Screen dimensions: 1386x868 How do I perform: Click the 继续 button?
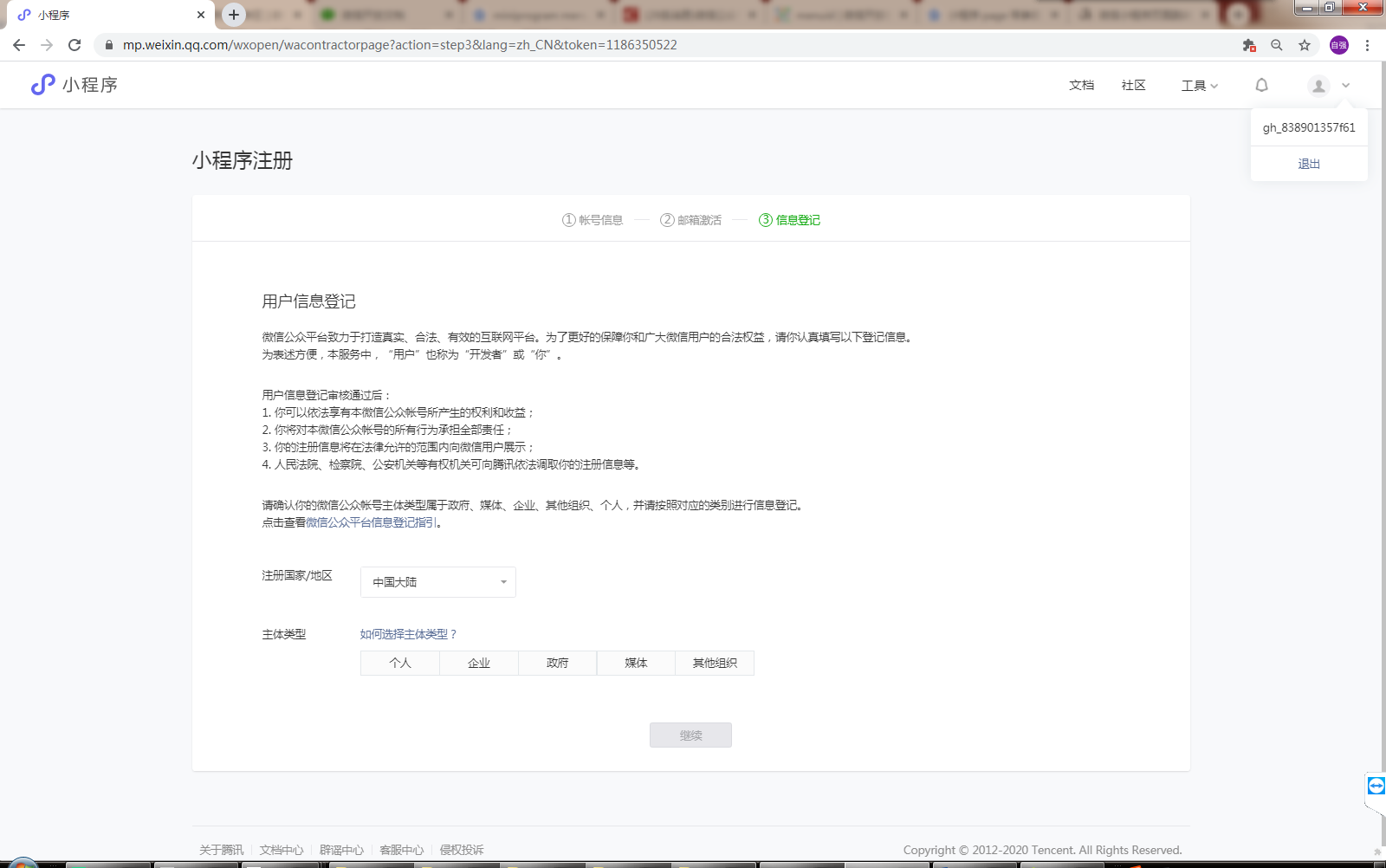tap(690, 735)
